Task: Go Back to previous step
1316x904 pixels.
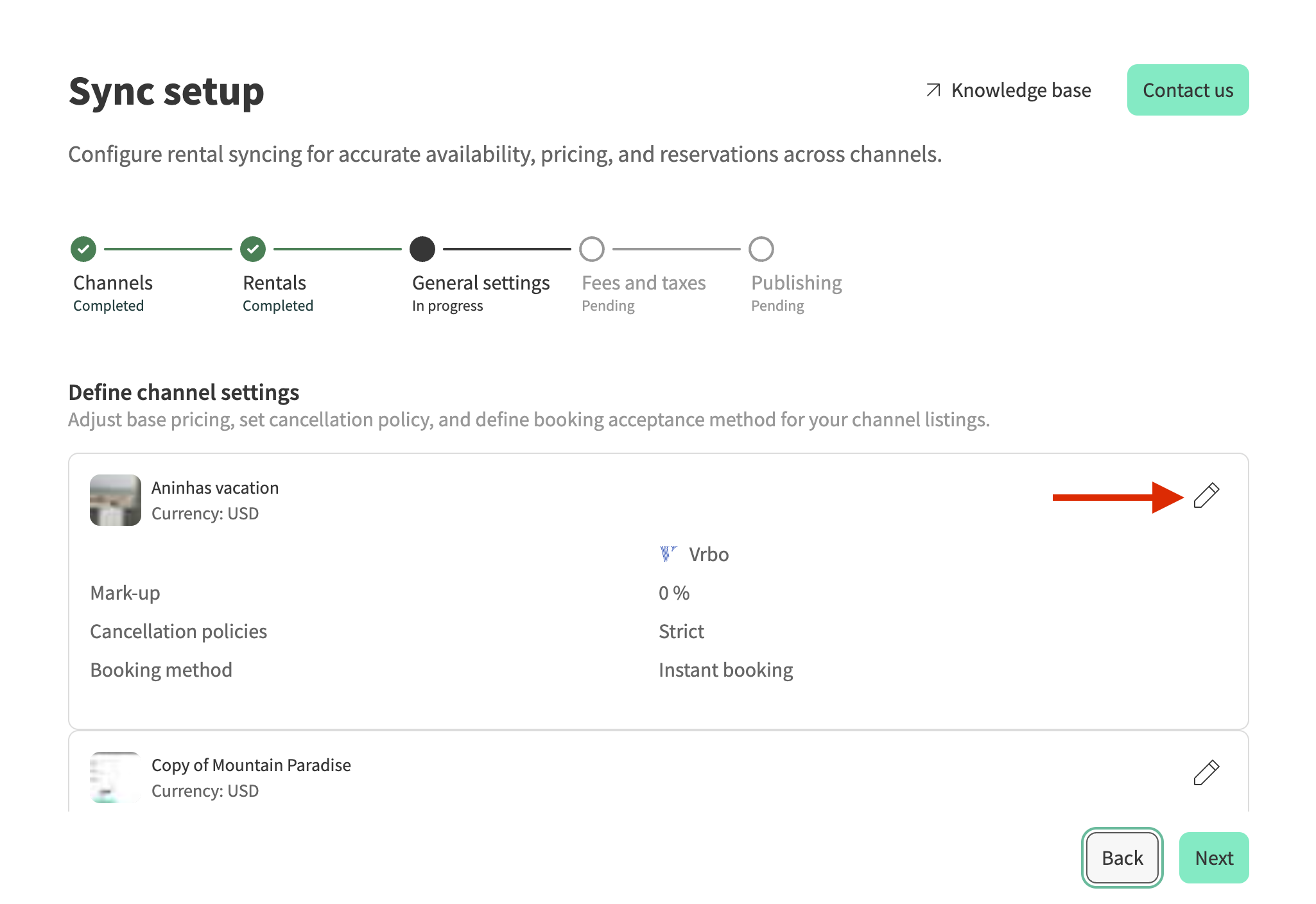Action: (x=1122, y=858)
